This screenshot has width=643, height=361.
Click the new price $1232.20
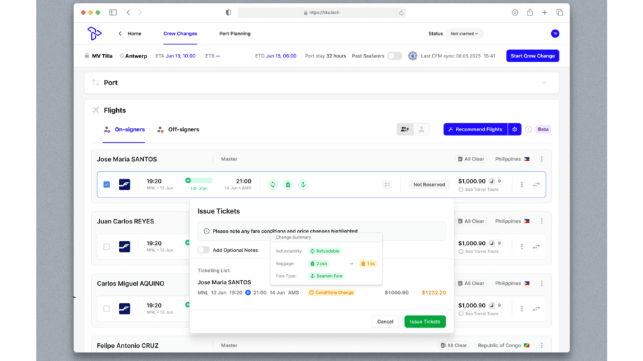tap(433, 293)
